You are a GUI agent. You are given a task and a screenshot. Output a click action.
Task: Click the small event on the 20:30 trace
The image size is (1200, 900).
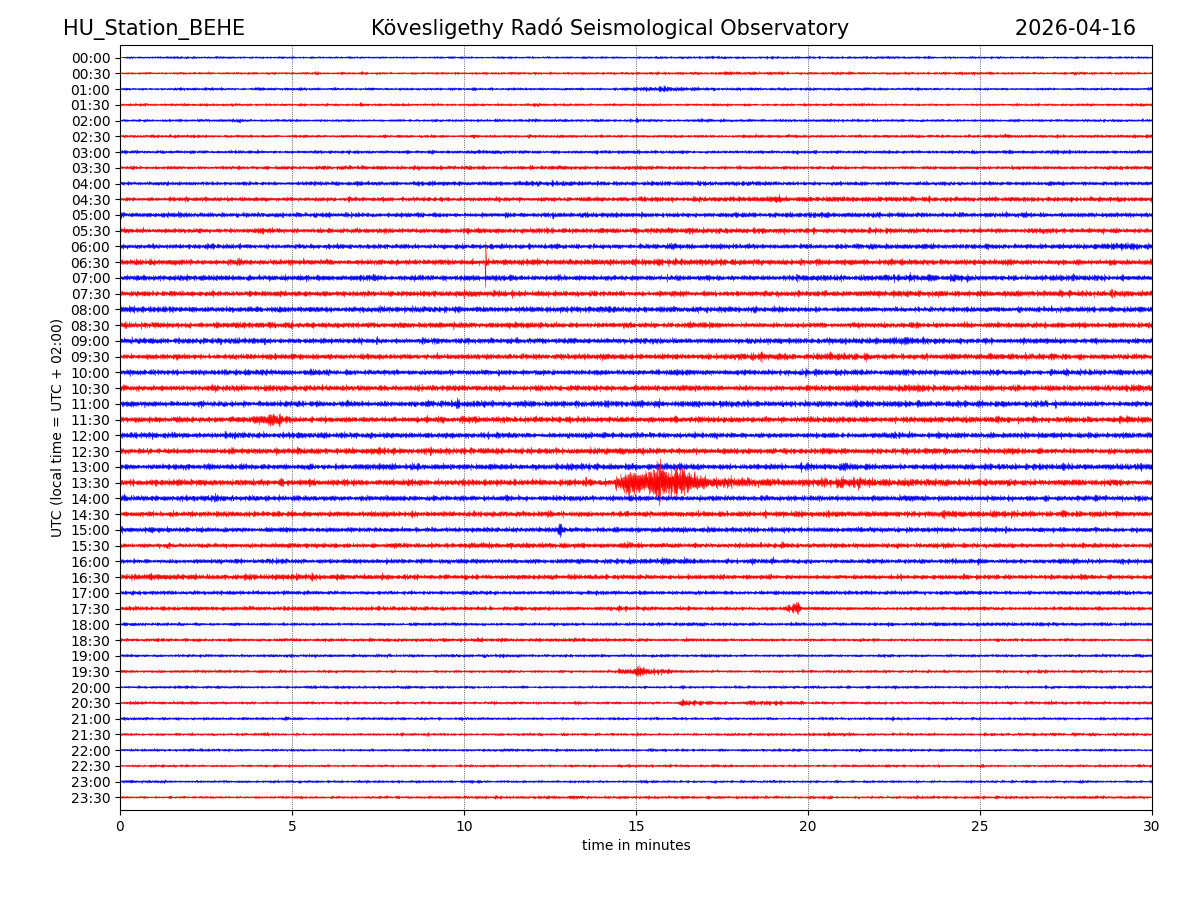tap(690, 703)
